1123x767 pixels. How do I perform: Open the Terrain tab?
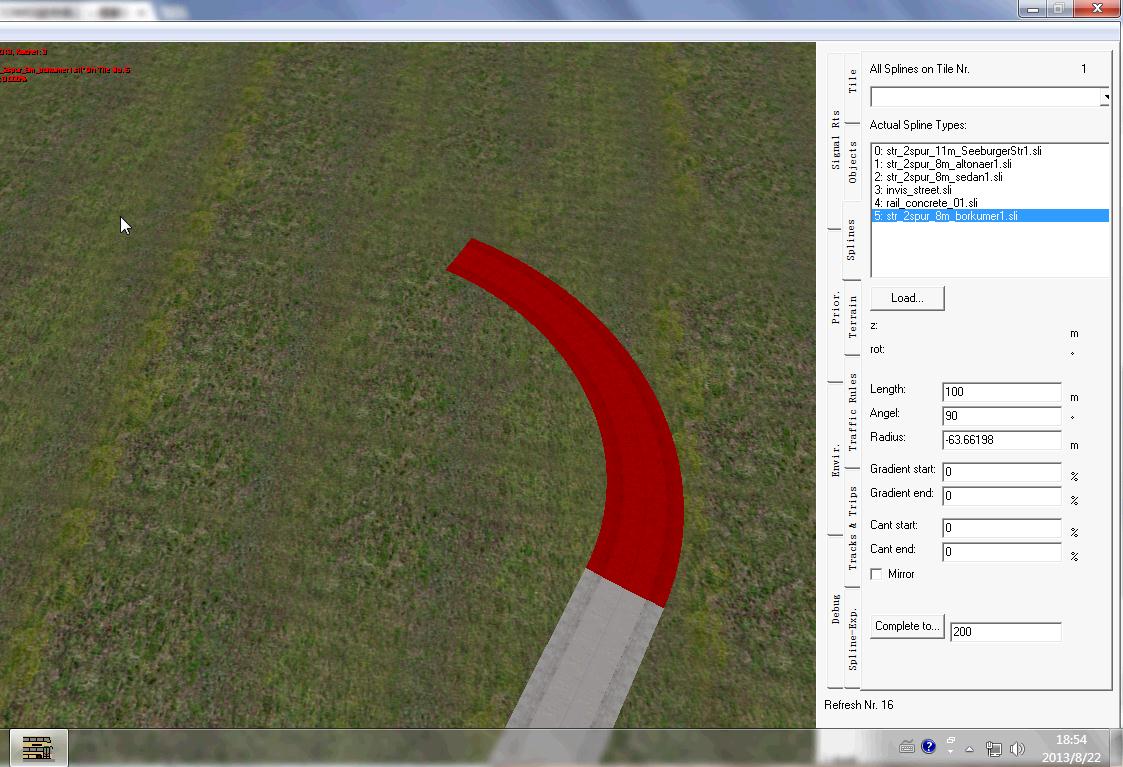pos(853,316)
